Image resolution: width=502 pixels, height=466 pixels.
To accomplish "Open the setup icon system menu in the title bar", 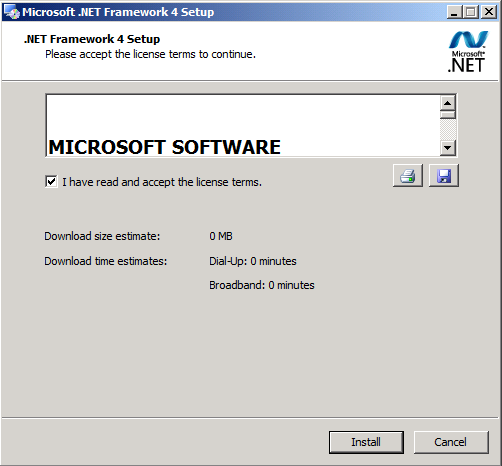I will [x=11, y=12].
